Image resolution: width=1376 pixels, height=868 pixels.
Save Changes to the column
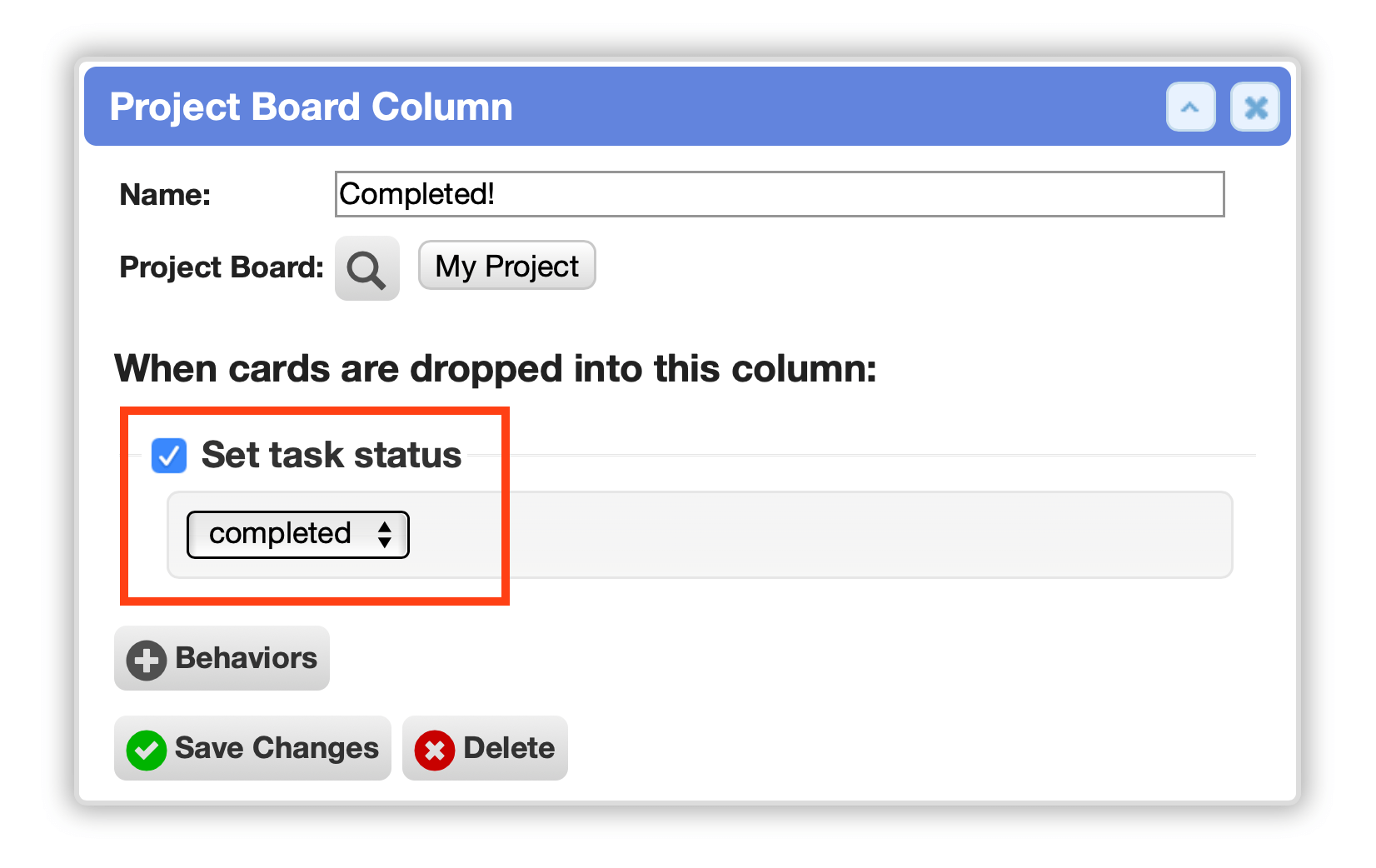click(252, 748)
